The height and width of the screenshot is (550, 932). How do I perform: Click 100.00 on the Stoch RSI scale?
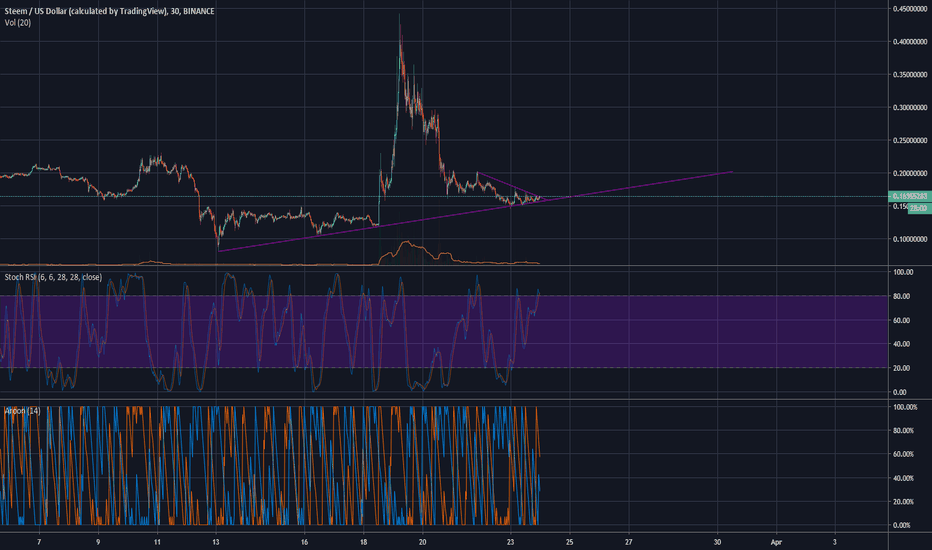[903, 272]
